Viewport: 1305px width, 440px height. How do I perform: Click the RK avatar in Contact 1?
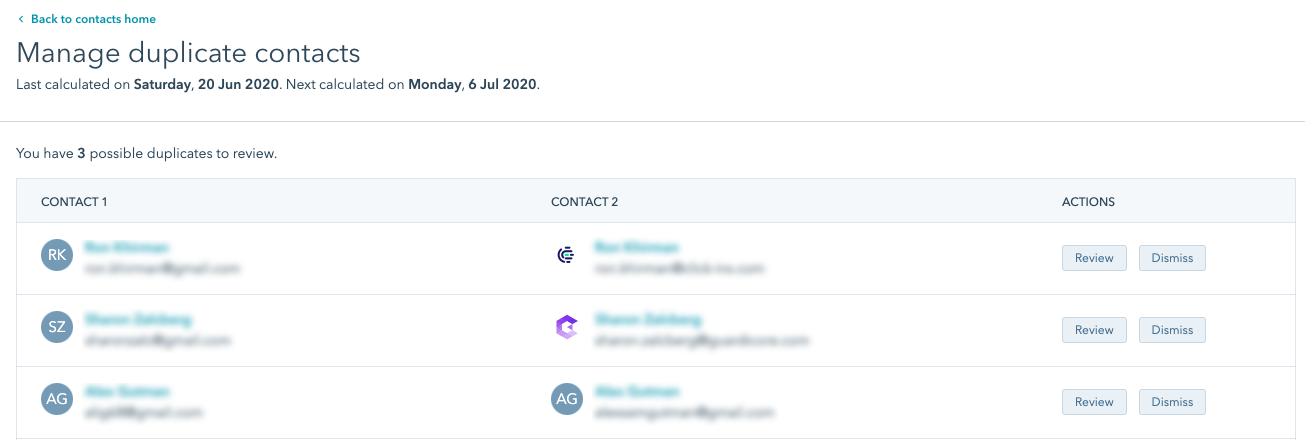click(57, 256)
